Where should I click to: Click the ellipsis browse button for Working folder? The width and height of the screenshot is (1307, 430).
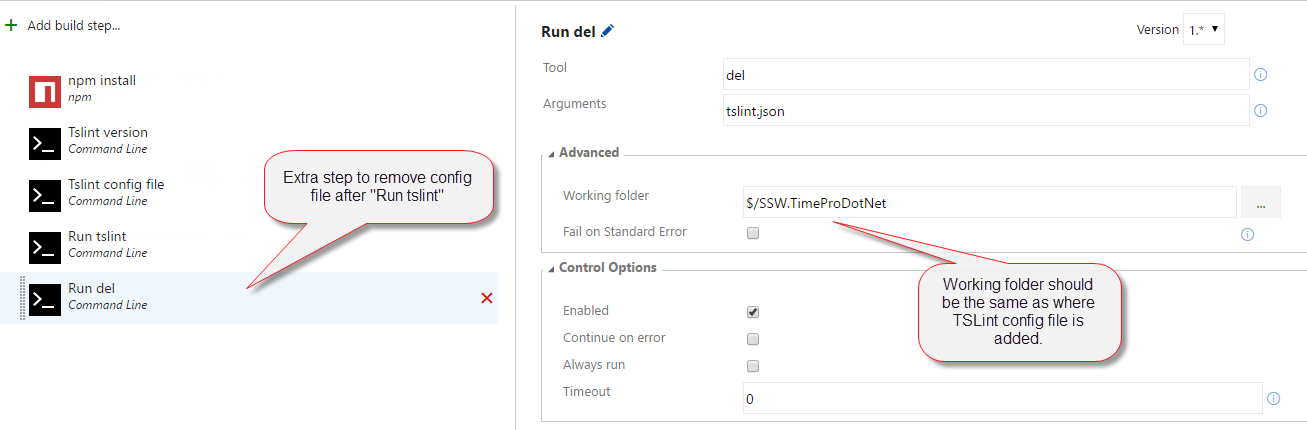(x=1260, y=203)
